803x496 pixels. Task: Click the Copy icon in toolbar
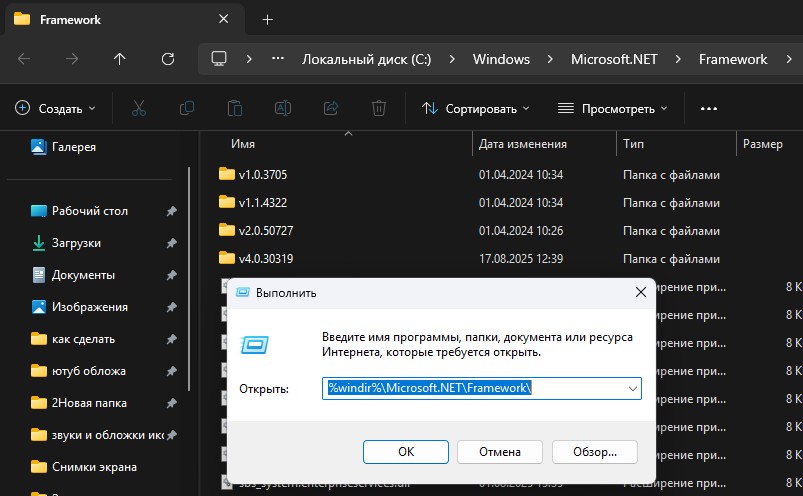(x=187, y=108)
